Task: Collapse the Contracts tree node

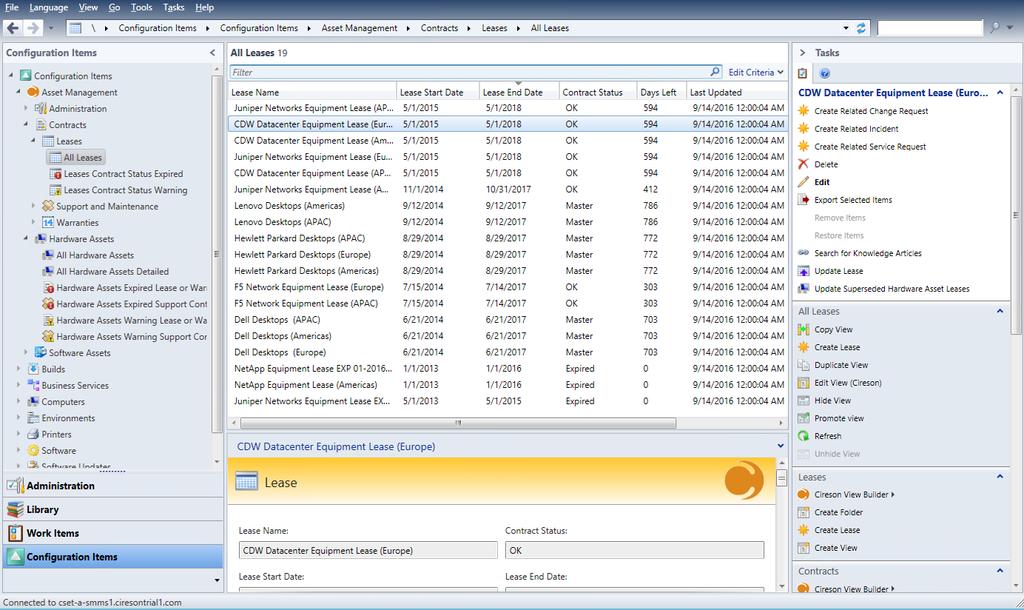Action: pos(26,124)
